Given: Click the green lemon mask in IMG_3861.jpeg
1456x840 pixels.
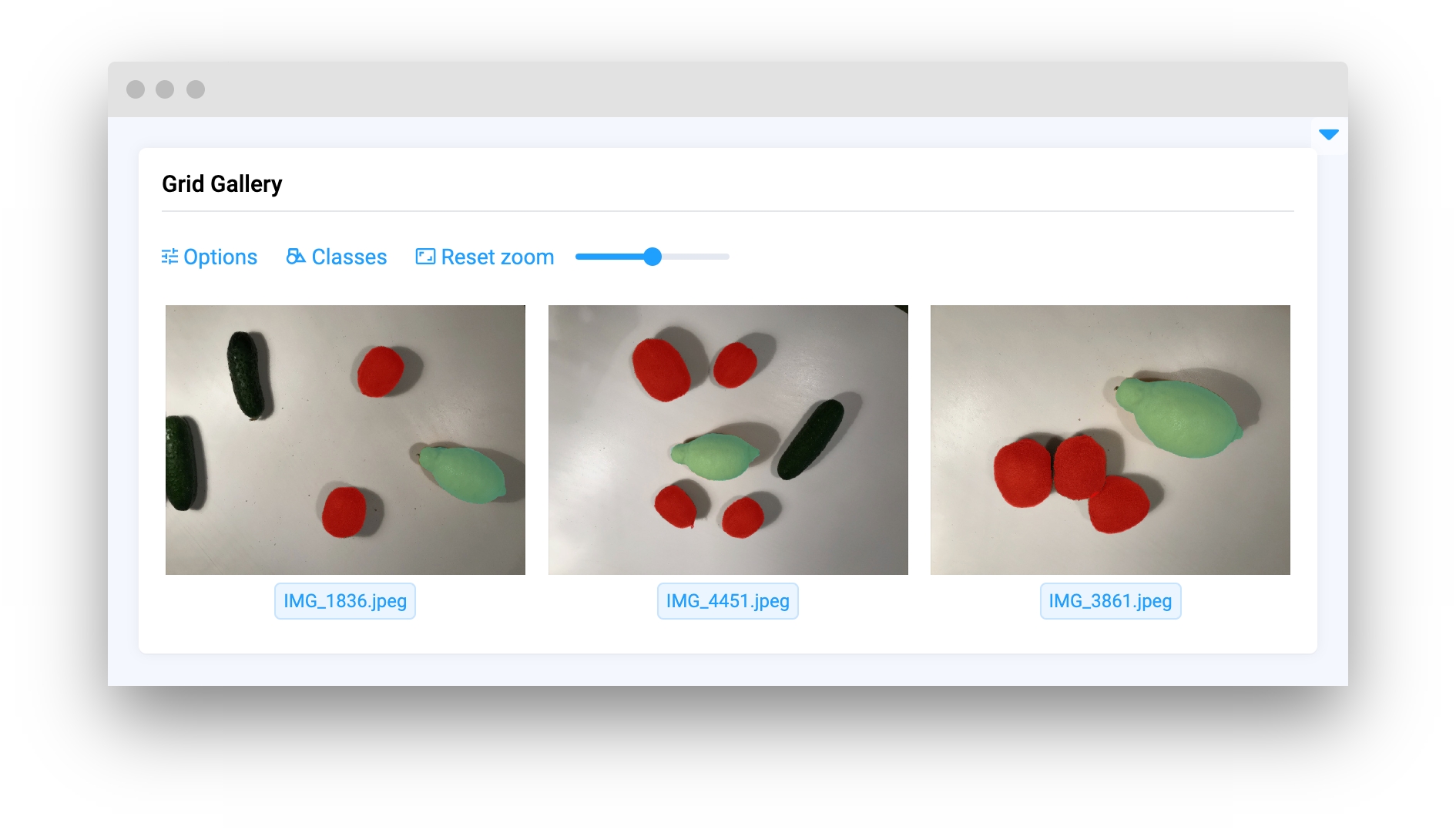Looking at the screenshot, I should tap(1180, 417).
